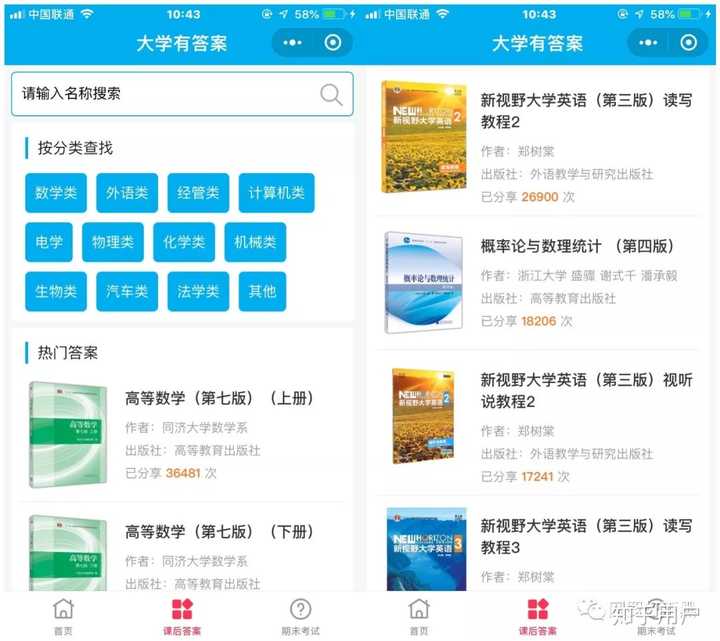Open 新视野大学英语 视听说教程2 cover thumbnail

pyautogui.click(x=423, y=416)
